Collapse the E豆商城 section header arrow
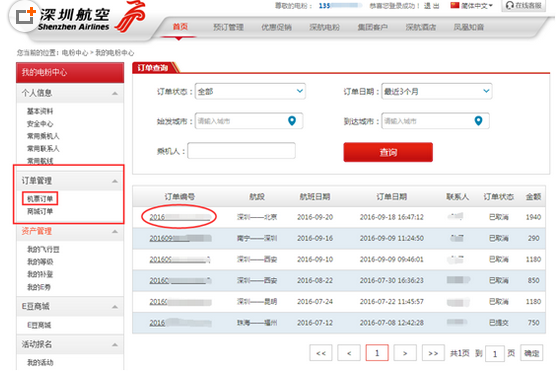Image resolution: width=558 pixels, height=380 pixels. (115, 307)
